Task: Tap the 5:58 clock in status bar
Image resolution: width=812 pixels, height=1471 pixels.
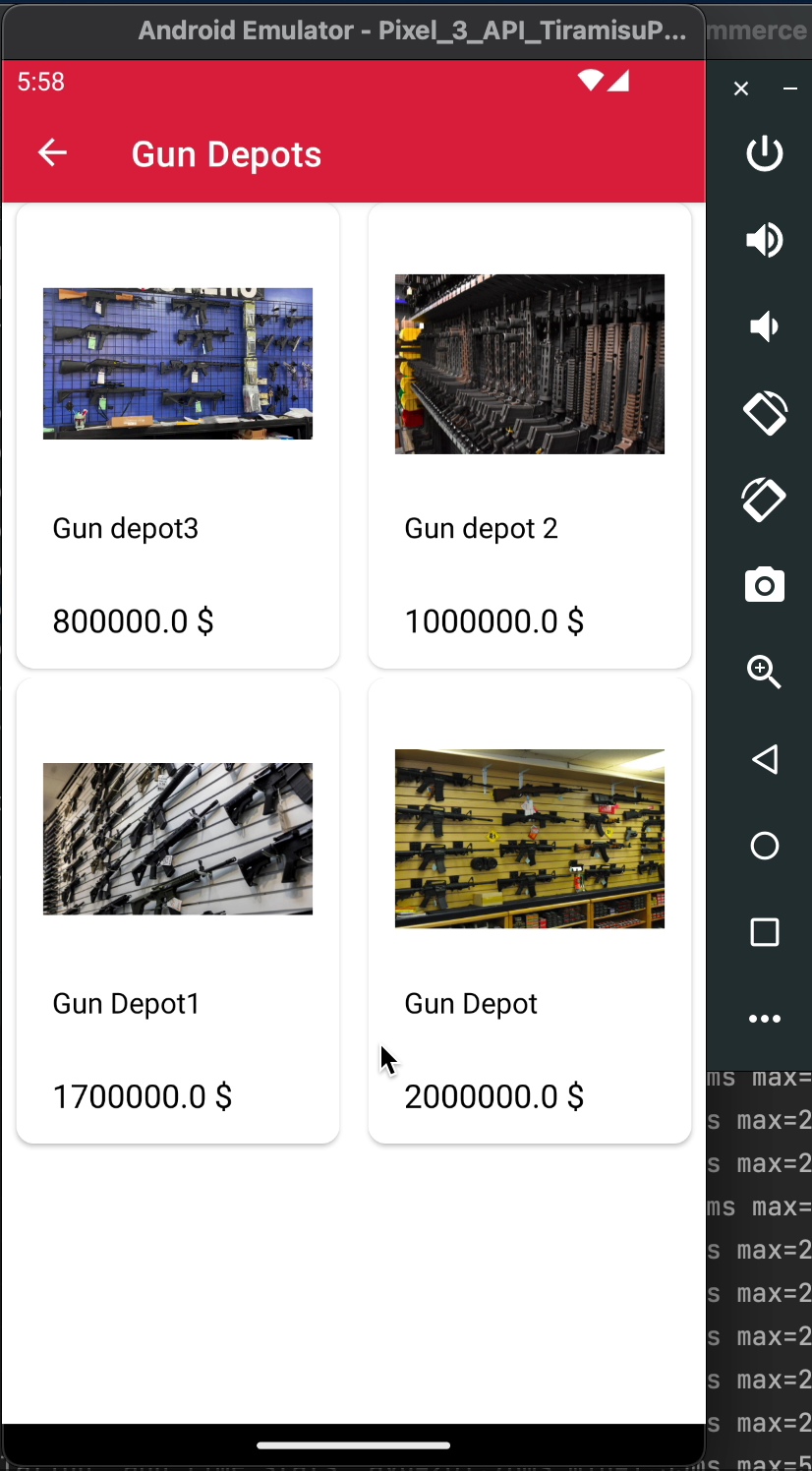Action: tap(41, 82)
